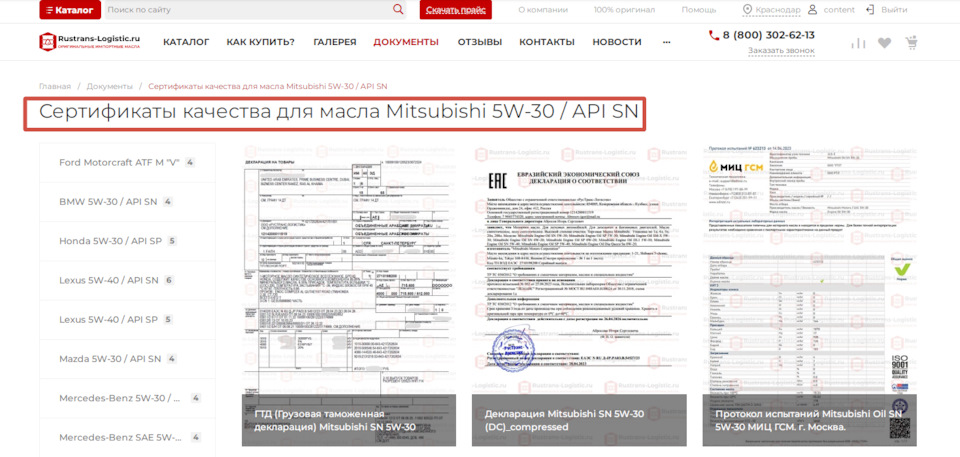Click the logout door icon

[870, 10]
